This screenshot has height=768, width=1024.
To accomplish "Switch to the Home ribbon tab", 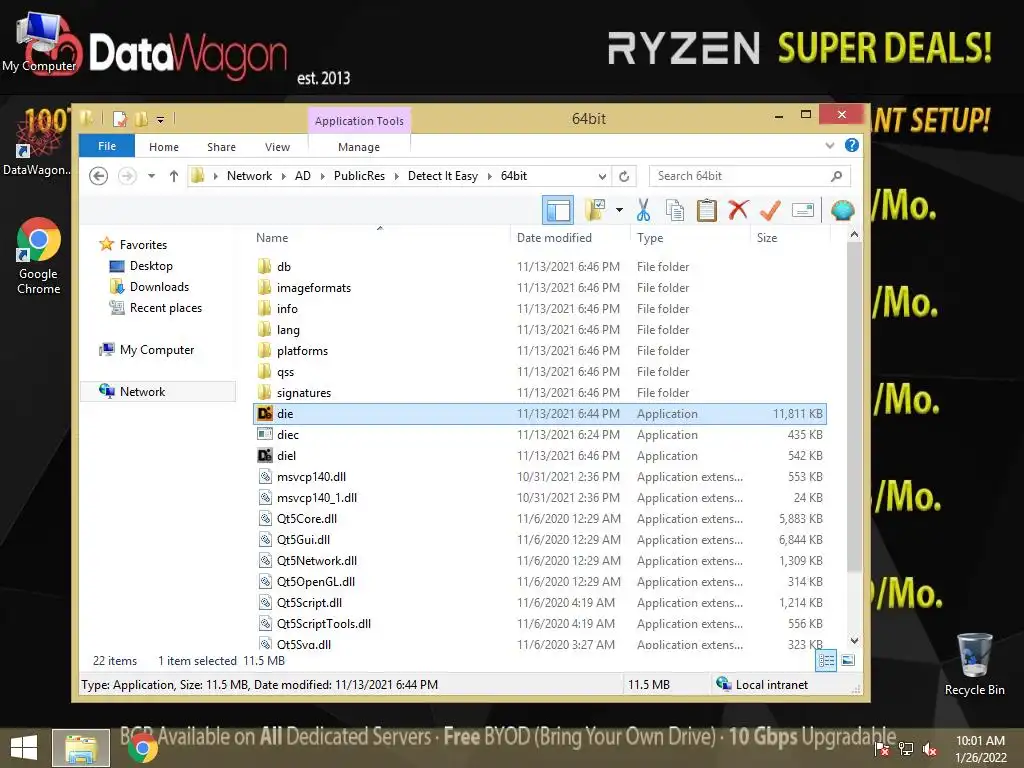I will coord(164,147).
